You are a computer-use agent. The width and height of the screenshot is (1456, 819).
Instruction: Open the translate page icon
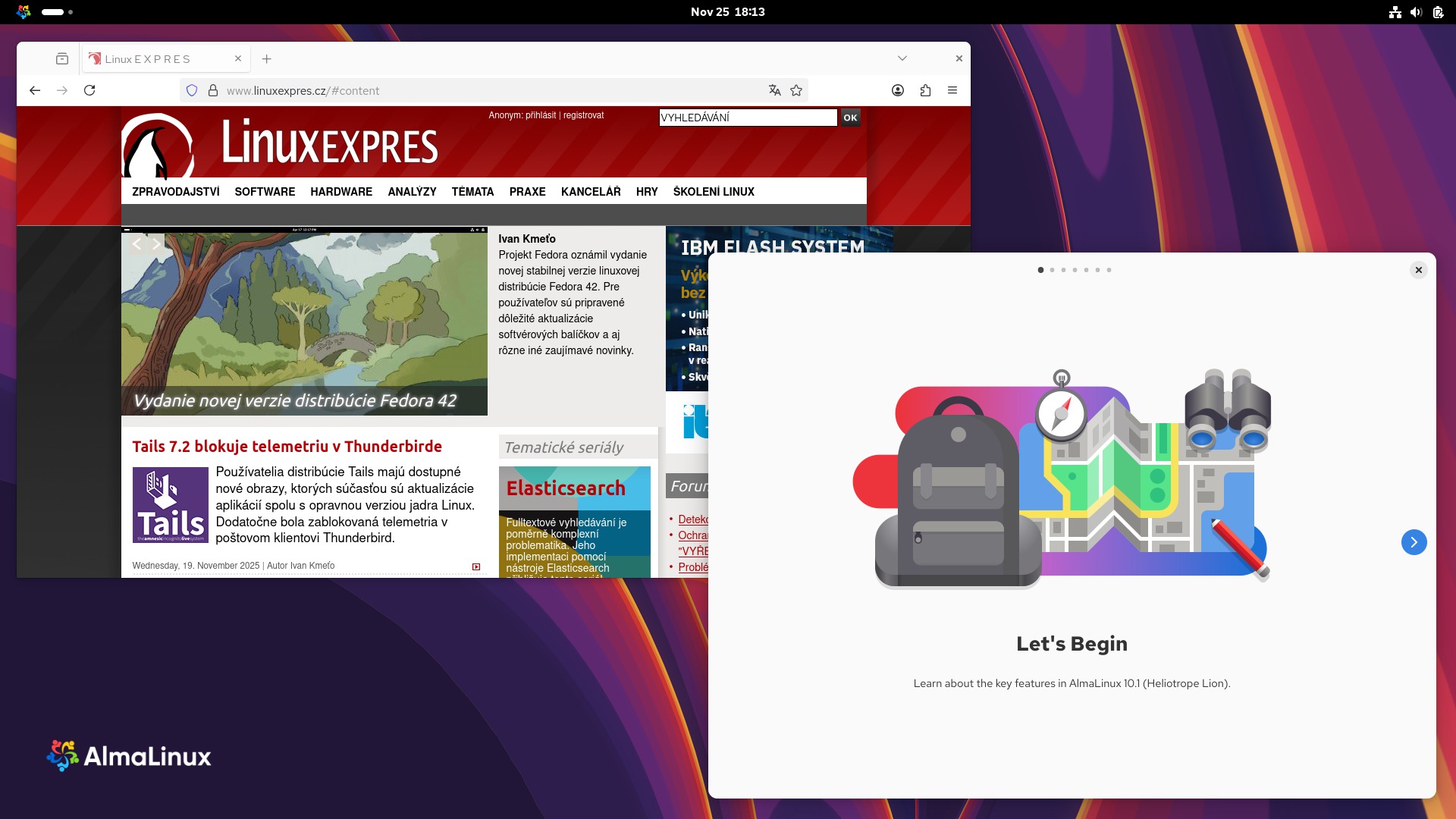[x=774, y=90]
